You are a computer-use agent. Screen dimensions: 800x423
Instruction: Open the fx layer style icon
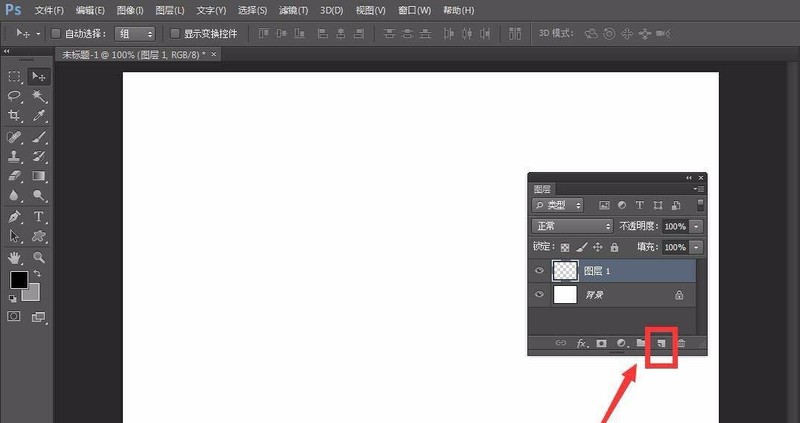click(x=582, y=344)
